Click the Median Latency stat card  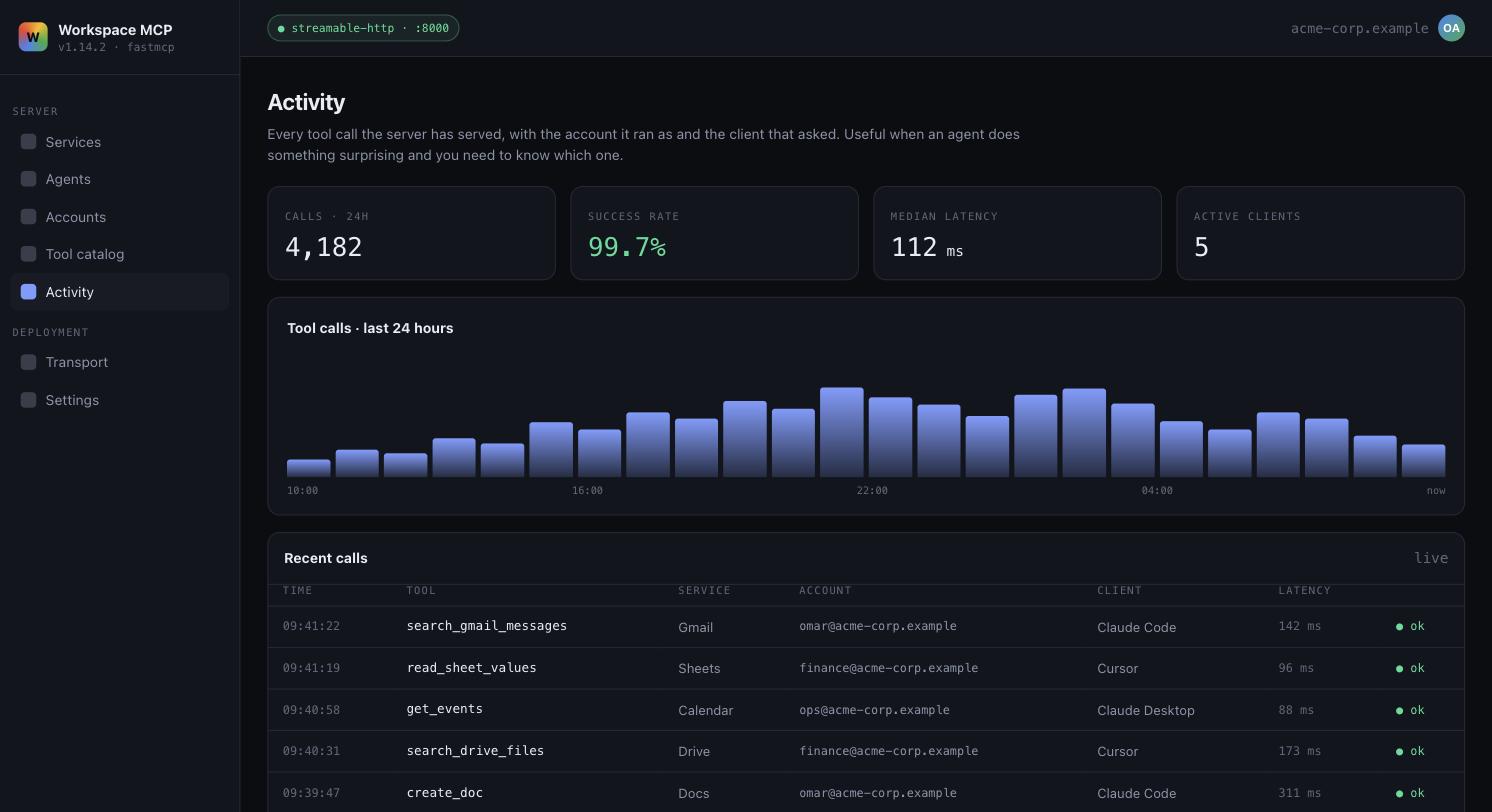1017,233
